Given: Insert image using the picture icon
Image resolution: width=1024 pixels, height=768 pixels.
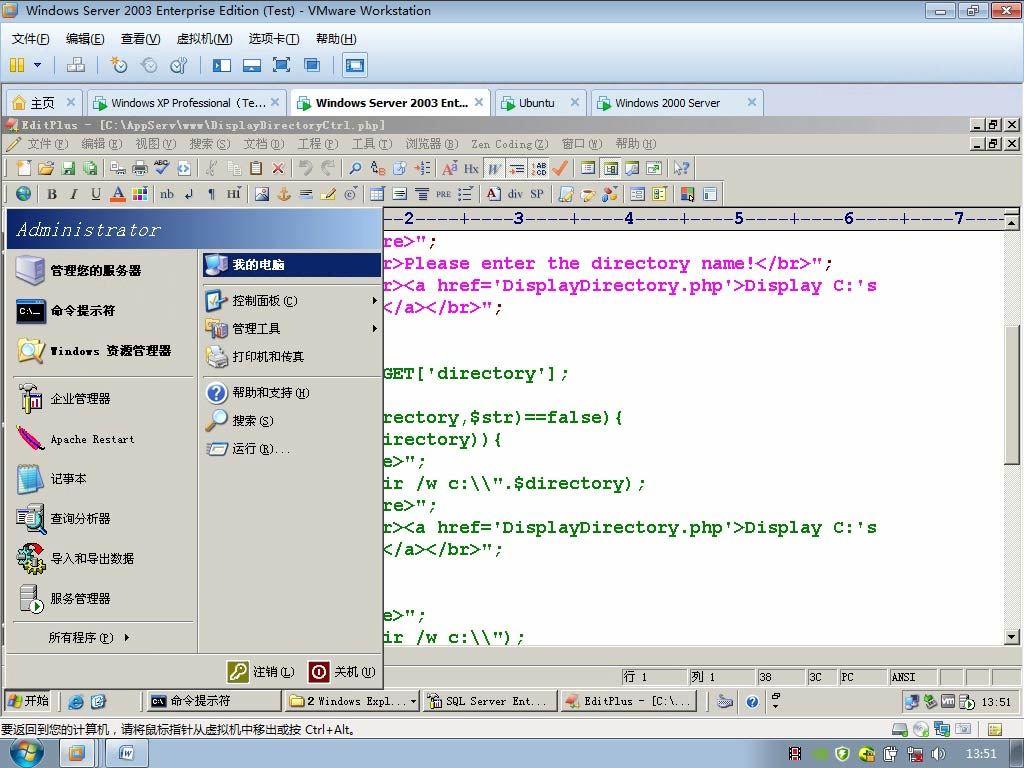Looking at the screenshot, I should pos(262,194).
